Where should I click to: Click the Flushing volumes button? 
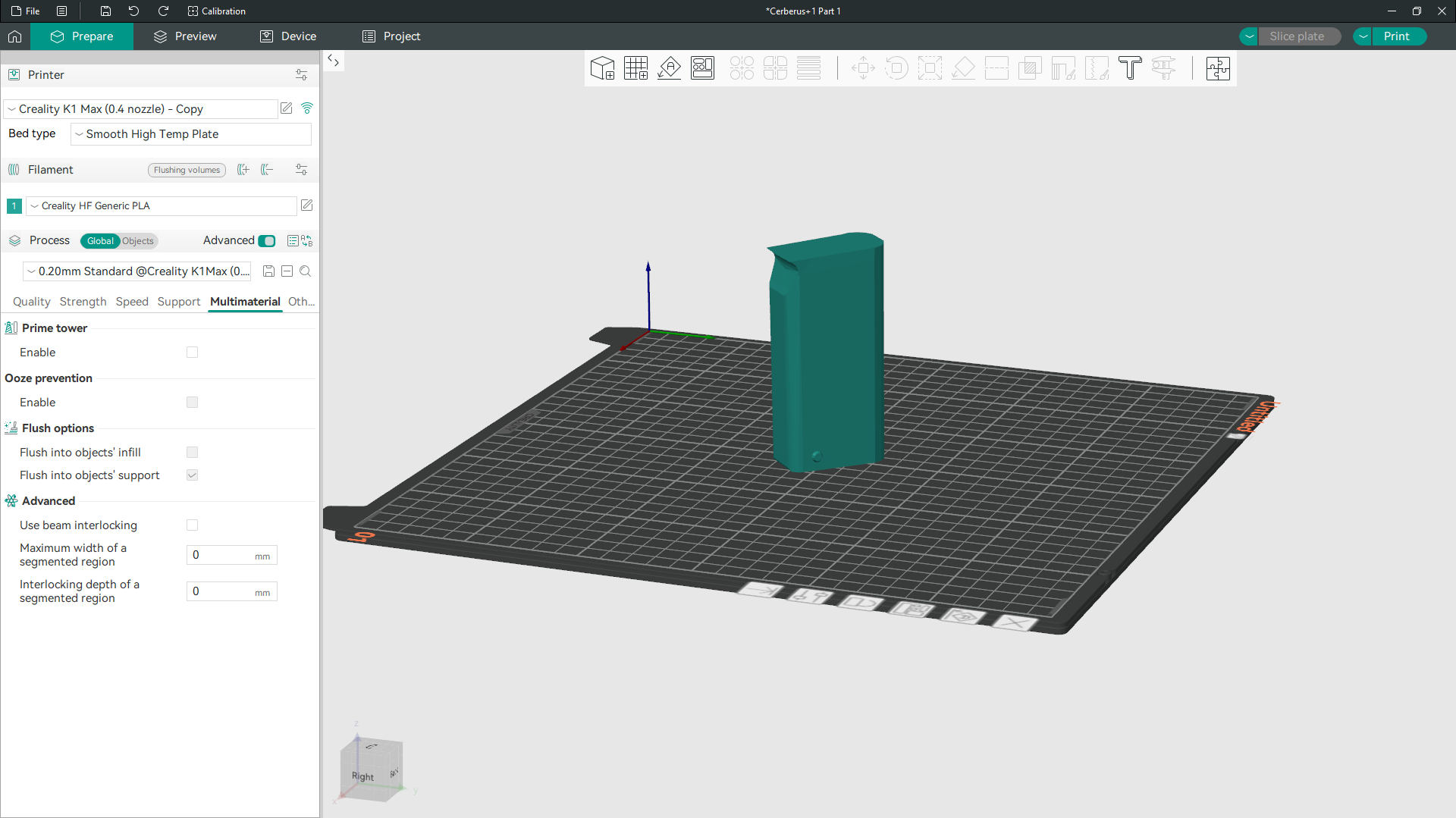tap(187, 170)
